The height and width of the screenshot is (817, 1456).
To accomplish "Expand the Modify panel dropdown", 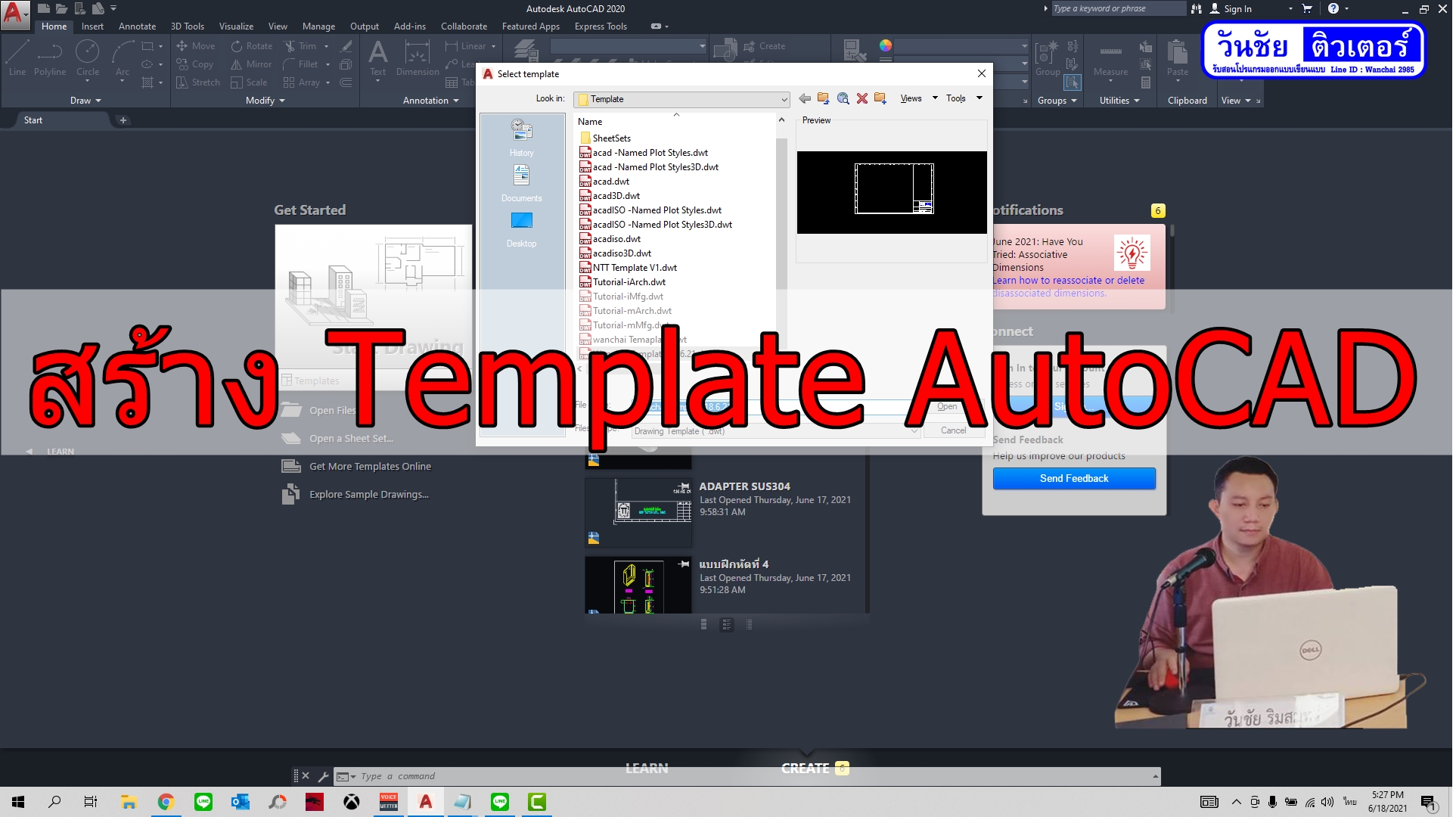I will [265, 101].
